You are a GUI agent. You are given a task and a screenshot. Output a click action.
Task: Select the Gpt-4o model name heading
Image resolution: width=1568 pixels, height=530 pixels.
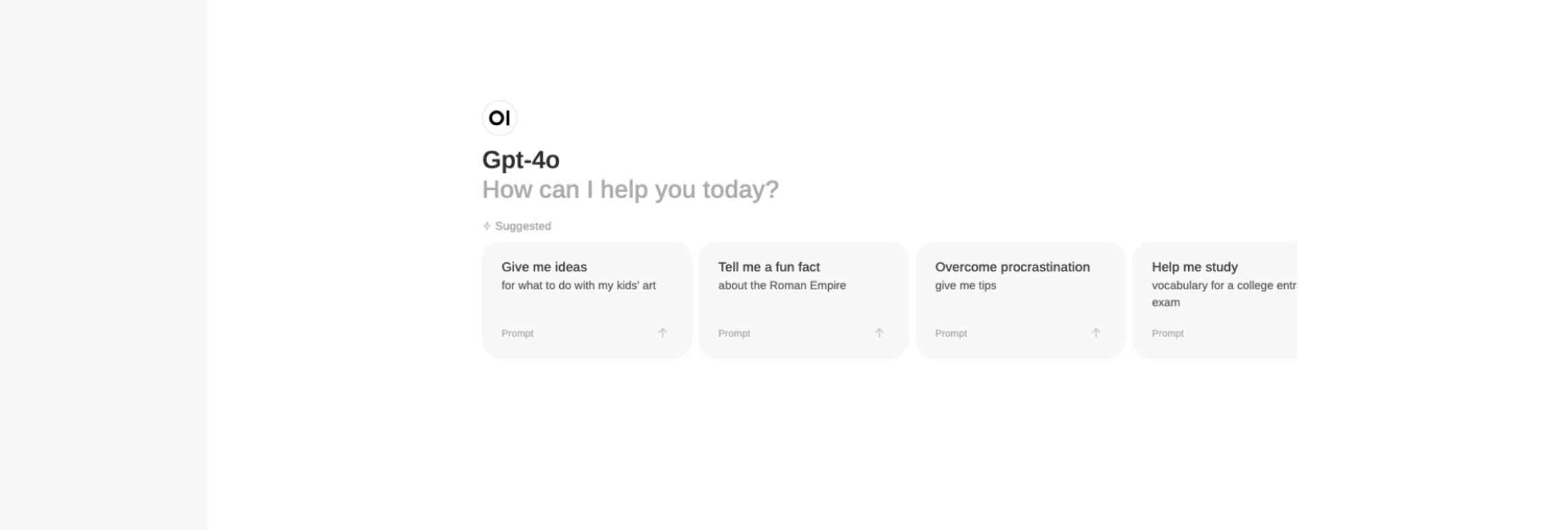521,160
